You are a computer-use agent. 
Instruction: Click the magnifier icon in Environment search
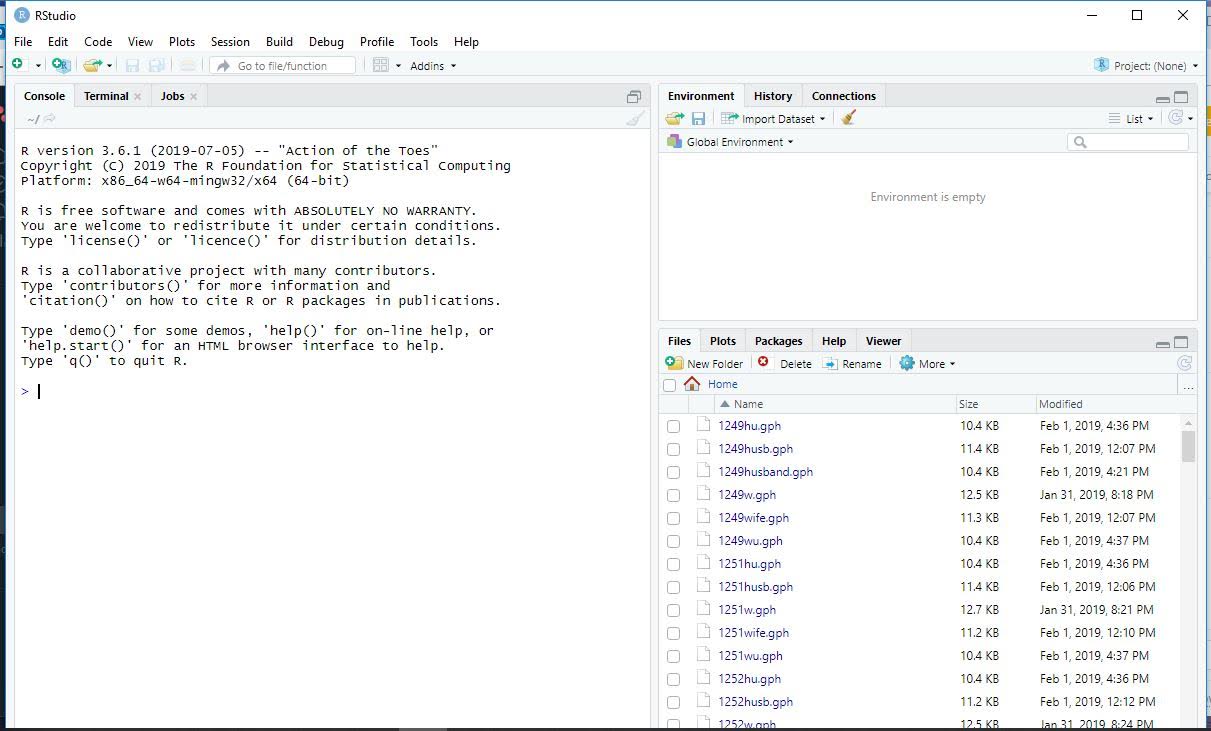coord(1079,142)
